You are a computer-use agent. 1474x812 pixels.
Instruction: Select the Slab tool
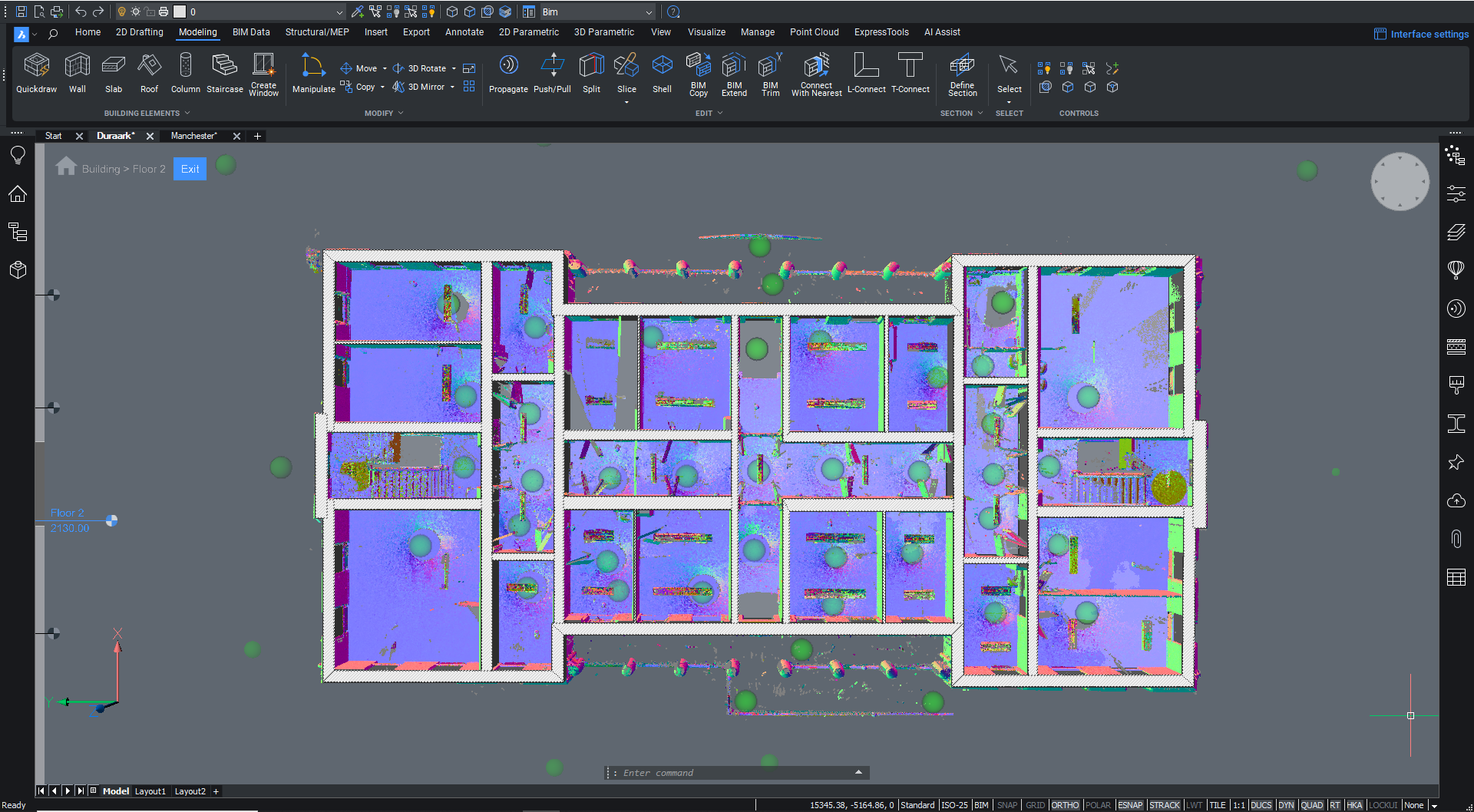pyautogui.click(x=113, y=73)
